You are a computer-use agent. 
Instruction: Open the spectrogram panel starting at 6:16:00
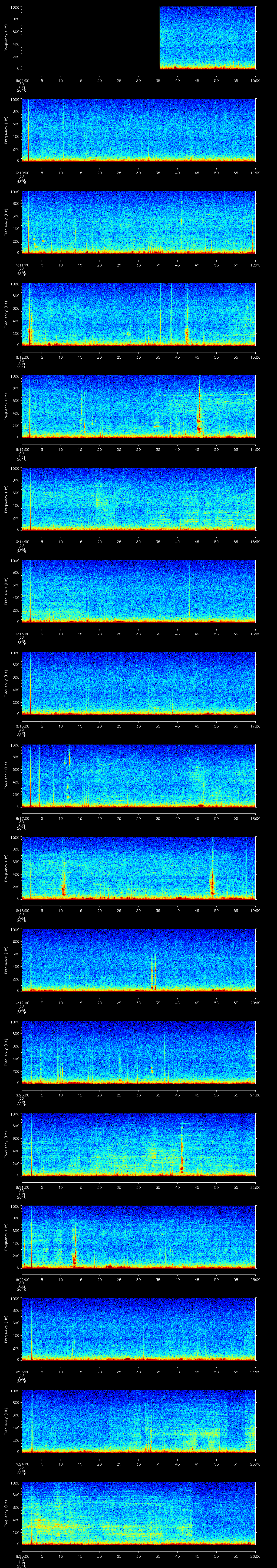coord(139,683)
